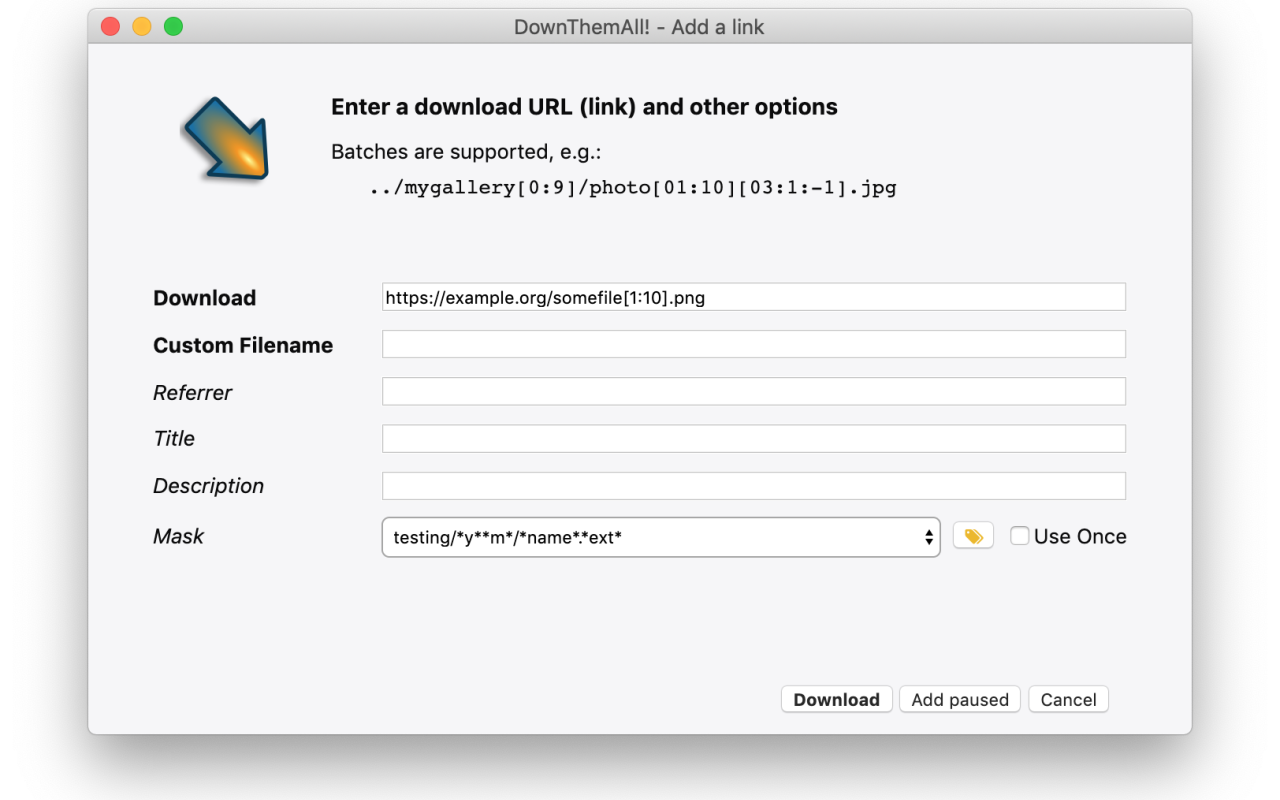Image resolution: width=1280 pixels, height=800 pixels.
Task: Click the "Enter a download URL" heading
Action: tap(584, 107)
